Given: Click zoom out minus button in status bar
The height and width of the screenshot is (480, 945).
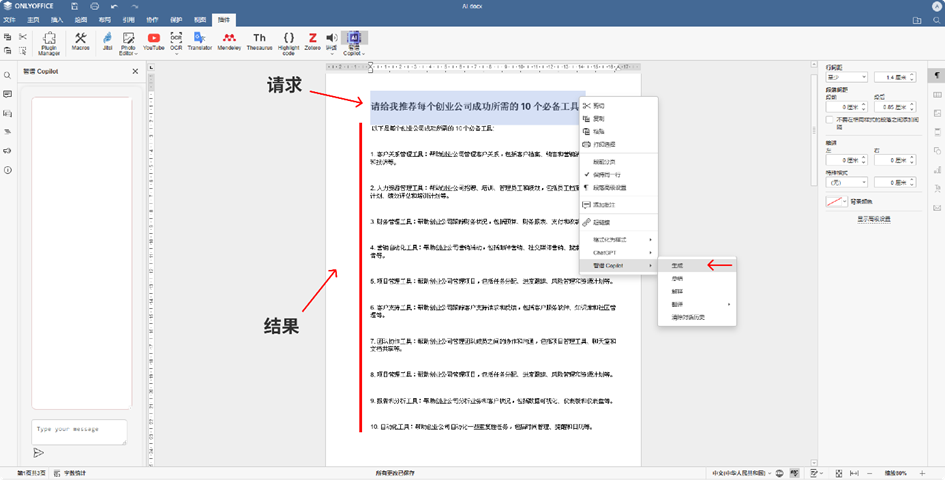Looking at the screenshot, I should click(x=869, y=473).
